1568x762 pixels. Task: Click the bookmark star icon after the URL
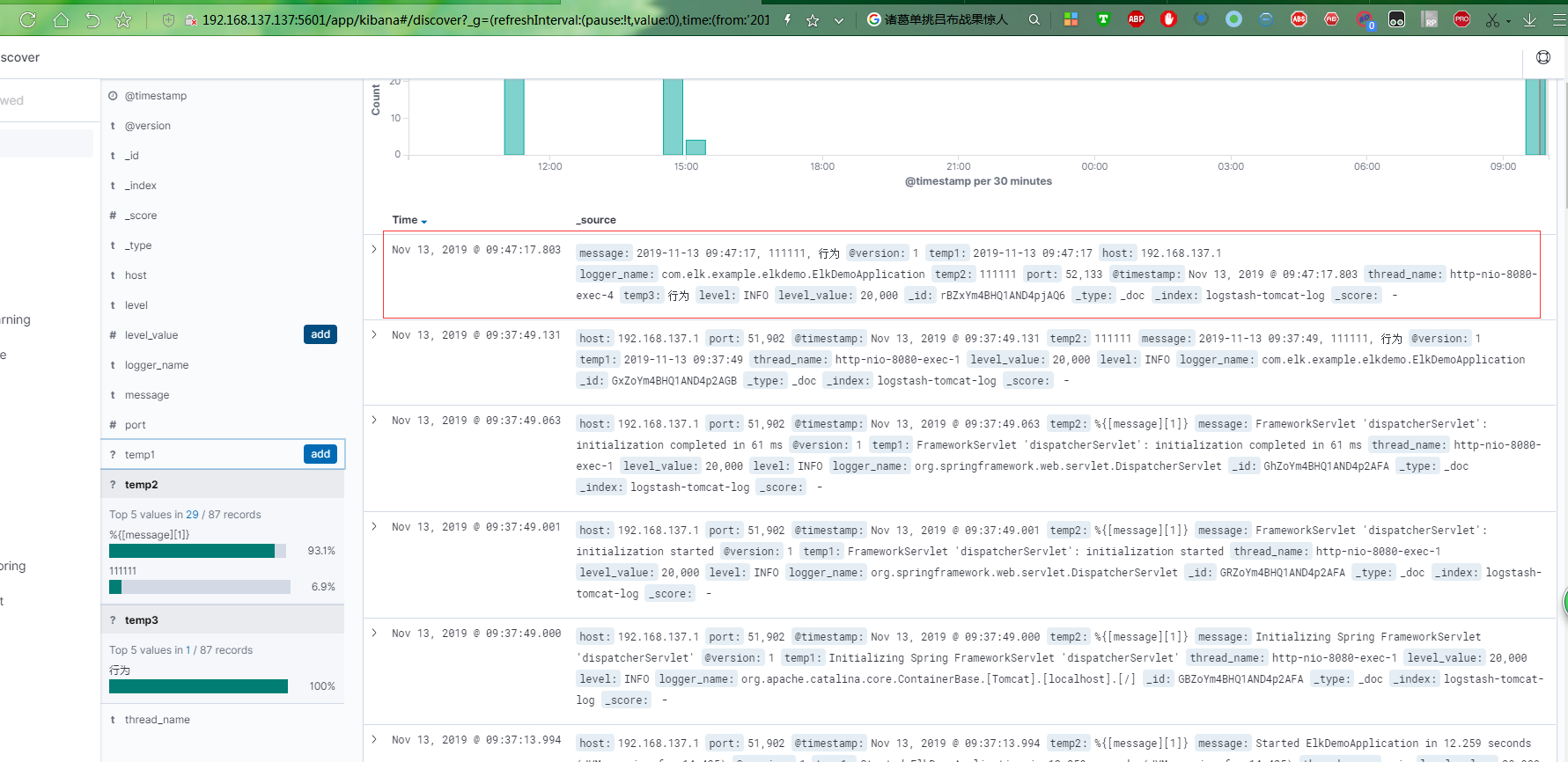(x=813, y=20)
